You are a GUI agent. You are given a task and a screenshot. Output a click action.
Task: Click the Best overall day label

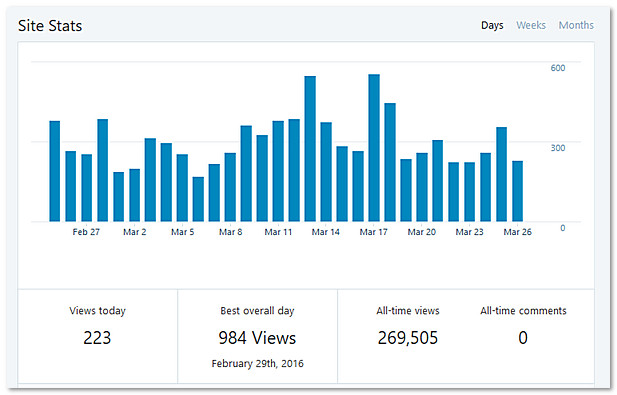[x=257, y=311]
